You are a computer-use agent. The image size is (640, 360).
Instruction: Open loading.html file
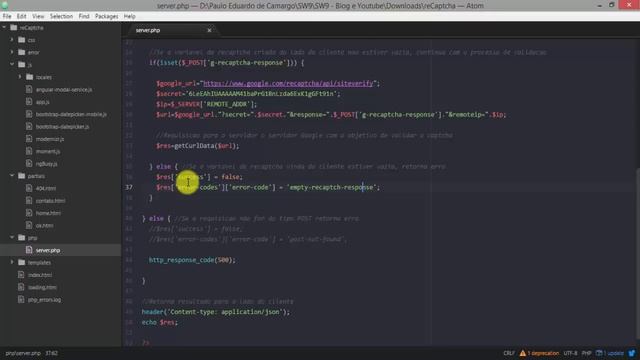(42, 287)
